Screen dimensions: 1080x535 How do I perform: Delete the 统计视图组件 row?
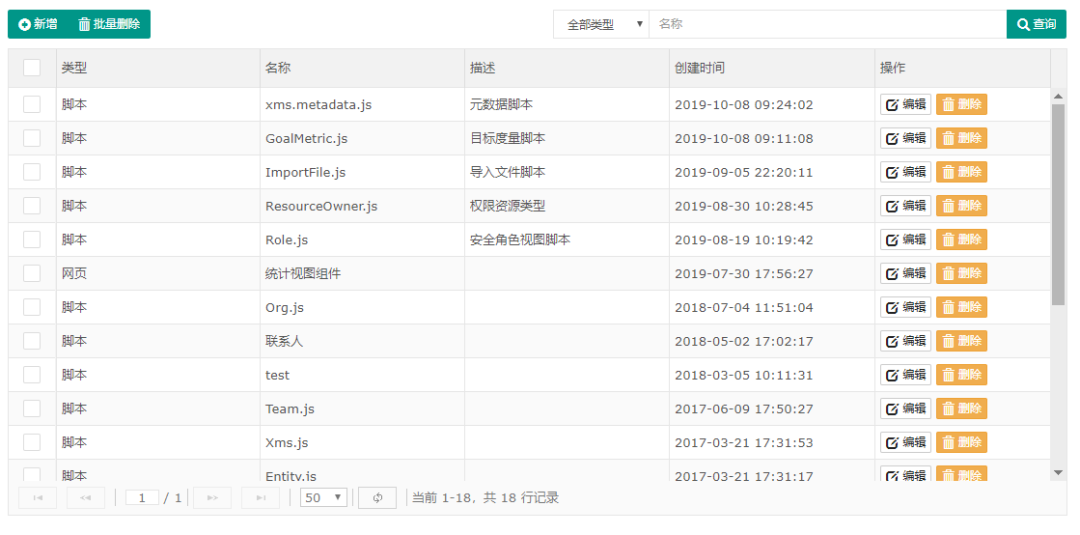(962, 273)
